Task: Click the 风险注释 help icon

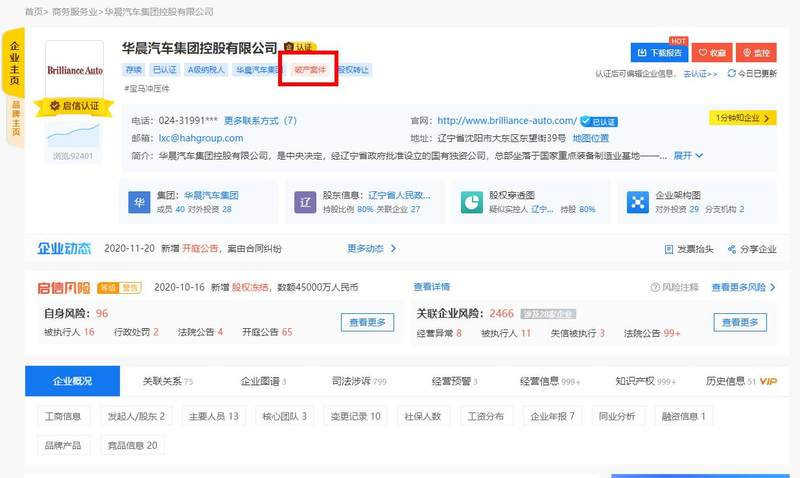Action: pos(655,288)
